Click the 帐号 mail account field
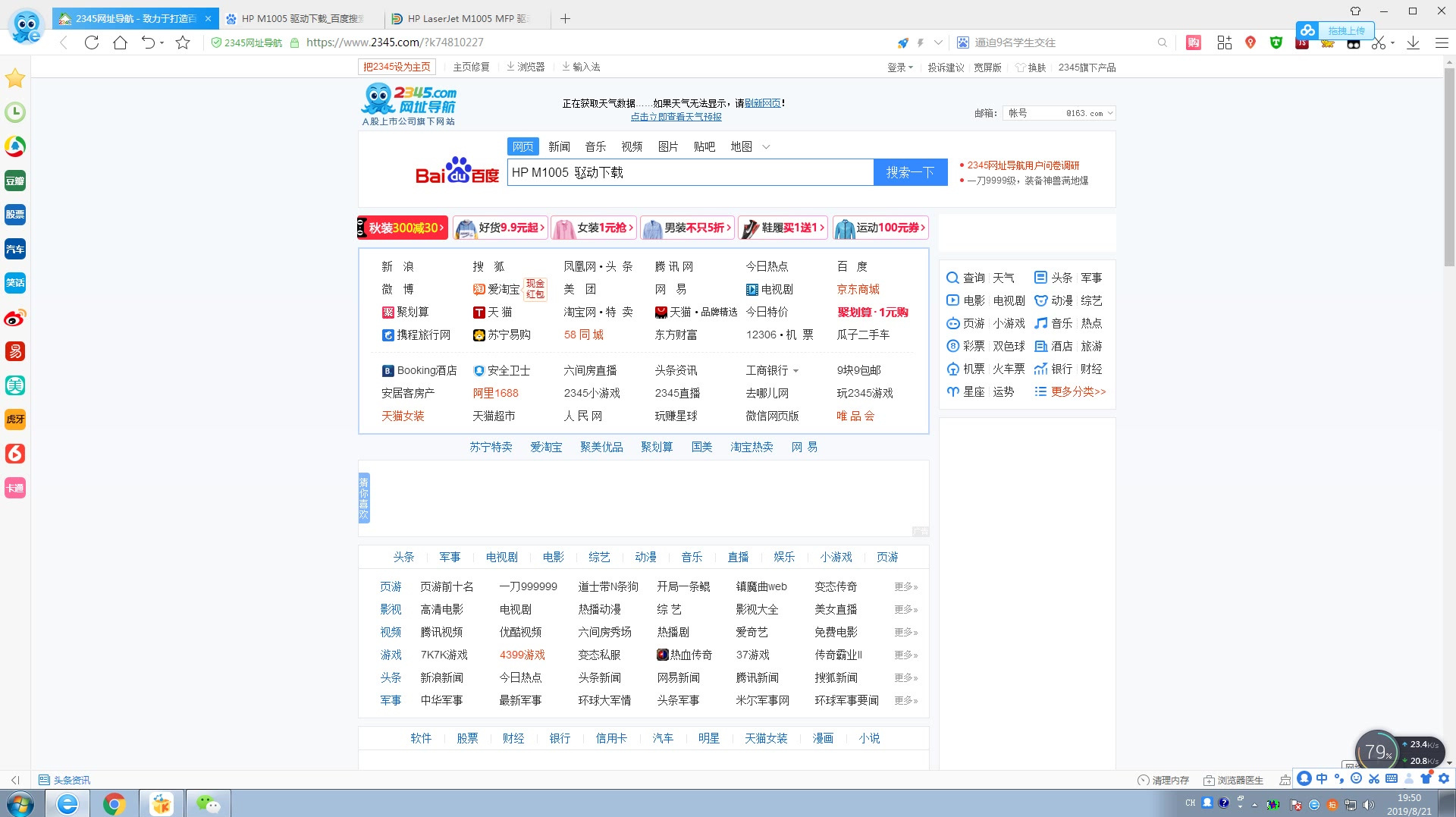This screenshot has height=817, width=1456. [x=1032, y=113]
